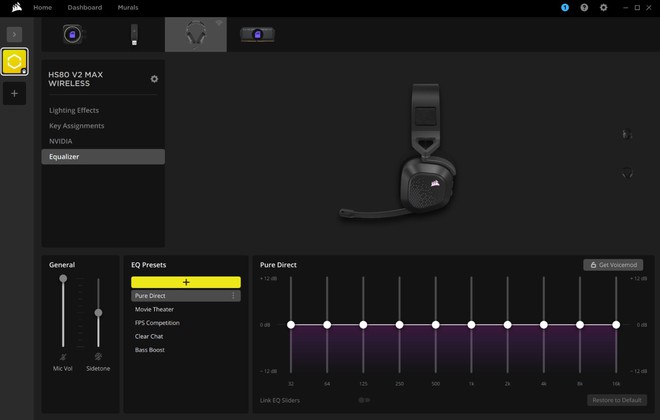Toggle the Link EQ Sliders switch
This screenshot has width=660, height=420.
pyautogui.click(x=364, y=400)
